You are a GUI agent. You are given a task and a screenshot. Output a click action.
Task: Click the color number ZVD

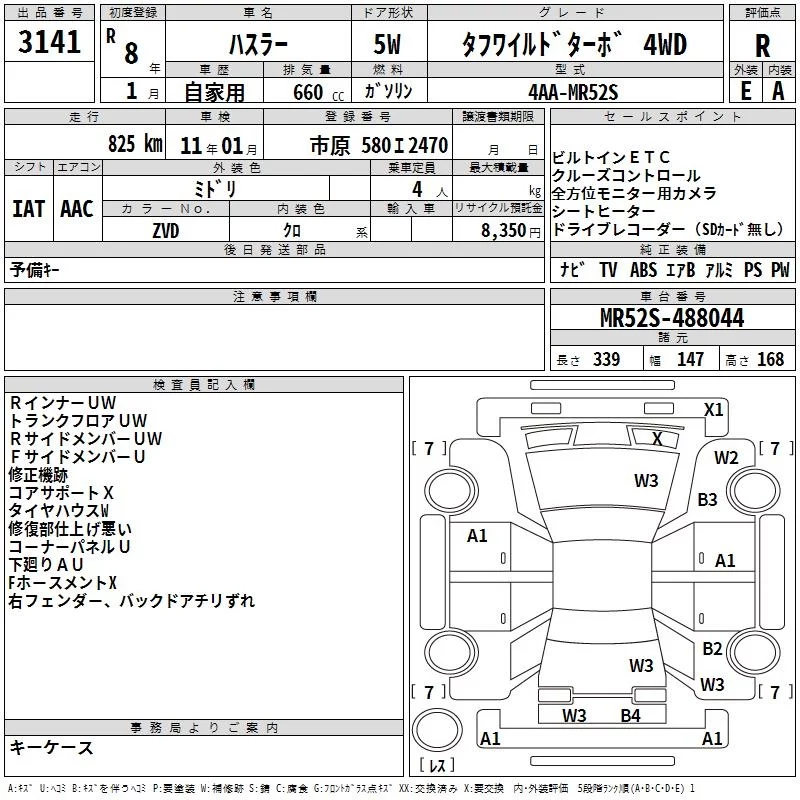166,231
